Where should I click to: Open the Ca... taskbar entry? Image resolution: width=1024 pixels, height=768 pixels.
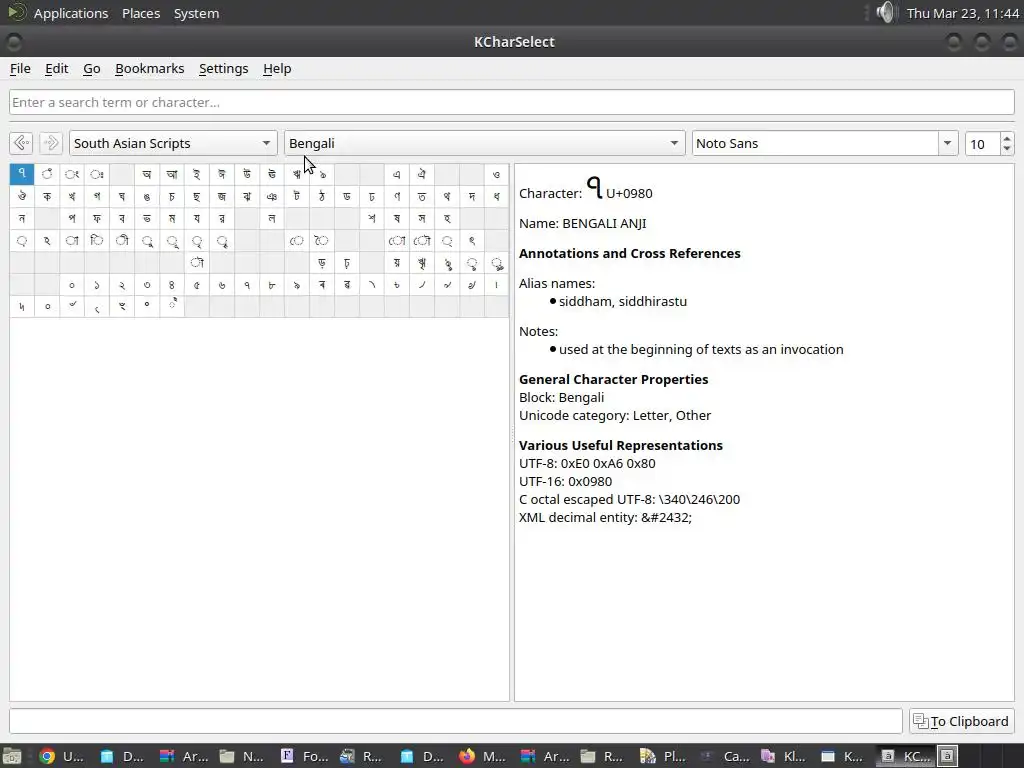pos(724,756)
